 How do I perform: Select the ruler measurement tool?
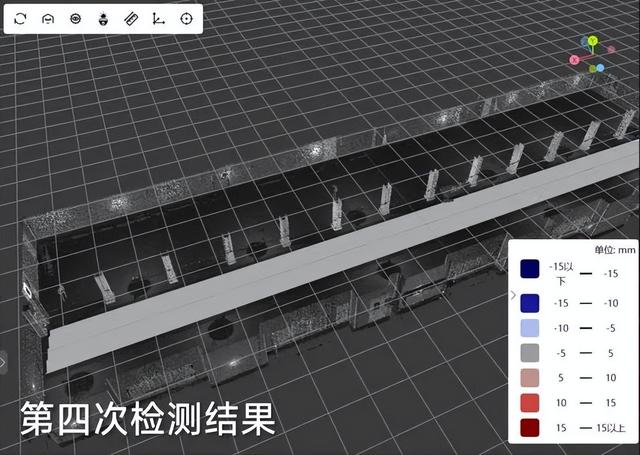click(x=131, y=19)
